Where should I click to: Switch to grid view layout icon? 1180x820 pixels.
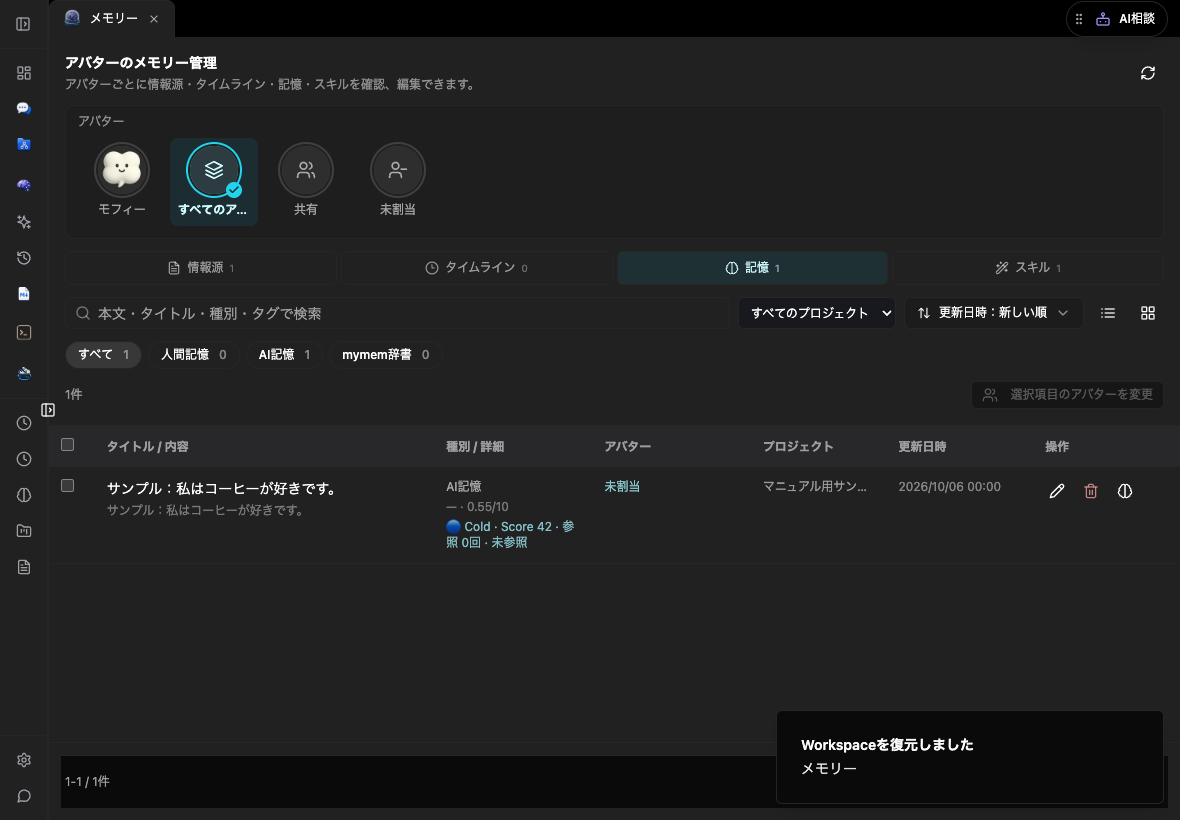pos(1148,313)
